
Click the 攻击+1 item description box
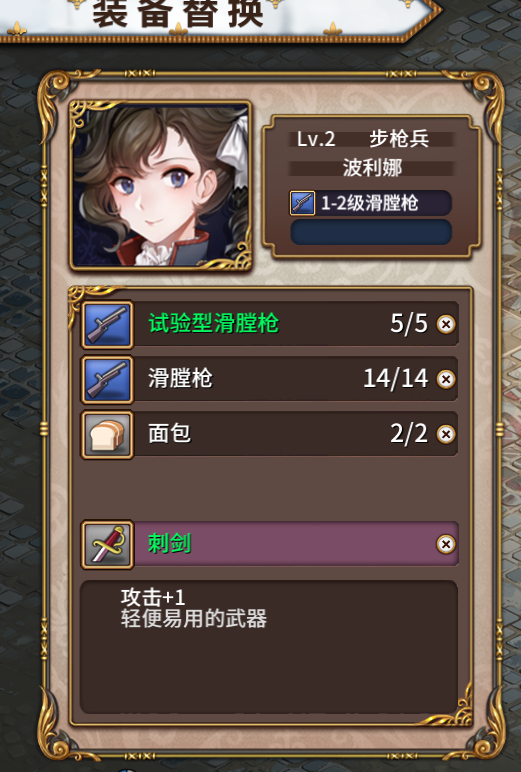point(269,647)
